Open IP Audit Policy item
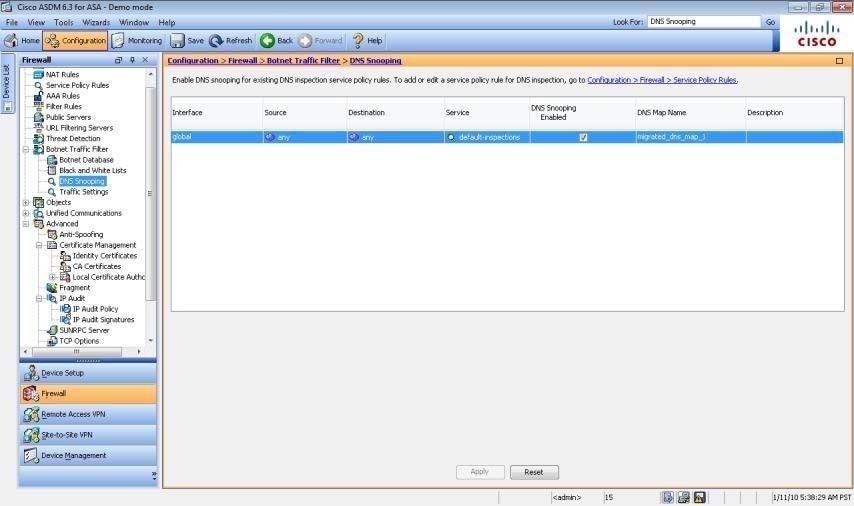Viewport: 854px width, 506px height. (x=95, y=309)
